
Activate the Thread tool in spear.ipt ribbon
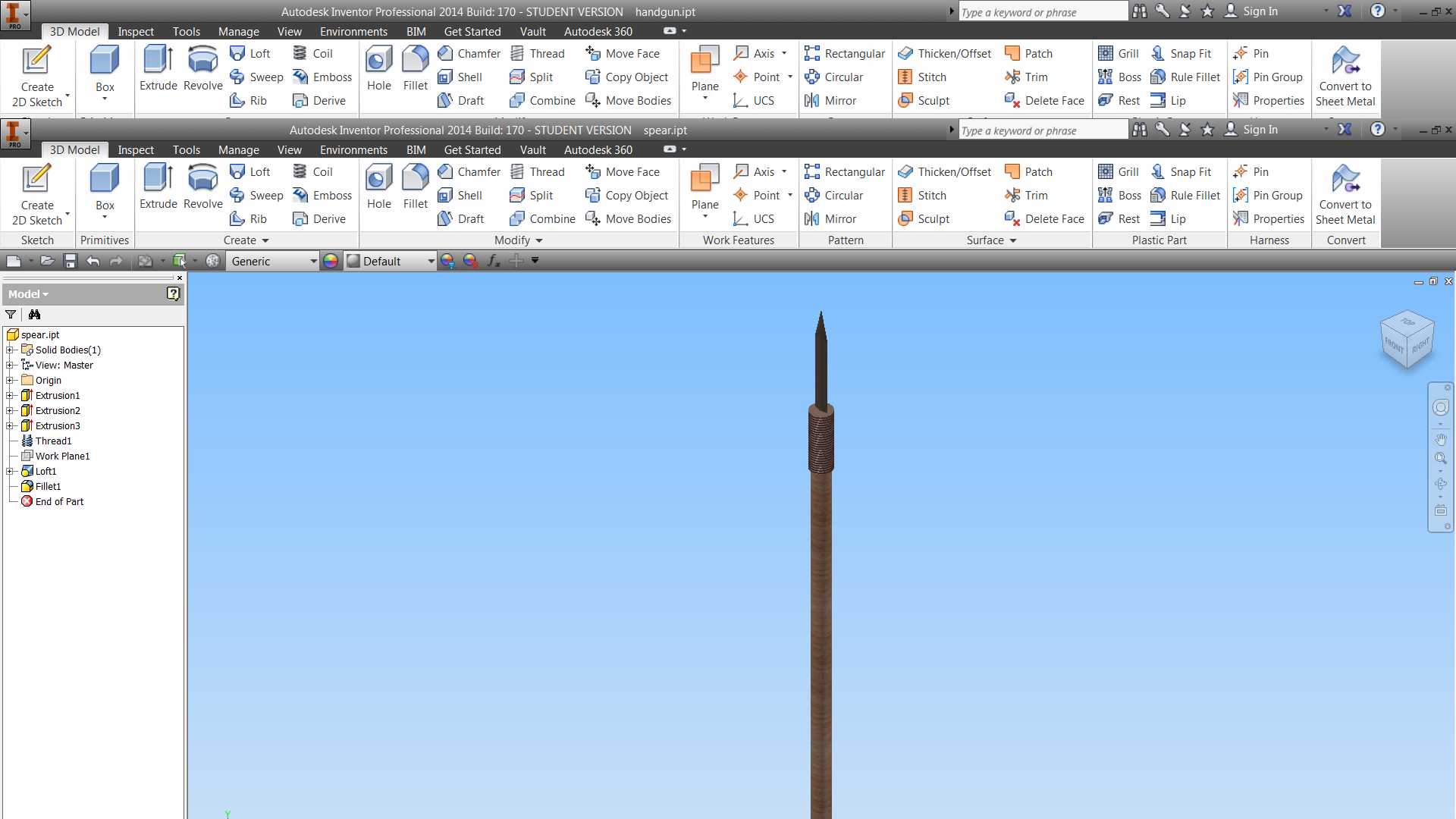click(538, 172)
